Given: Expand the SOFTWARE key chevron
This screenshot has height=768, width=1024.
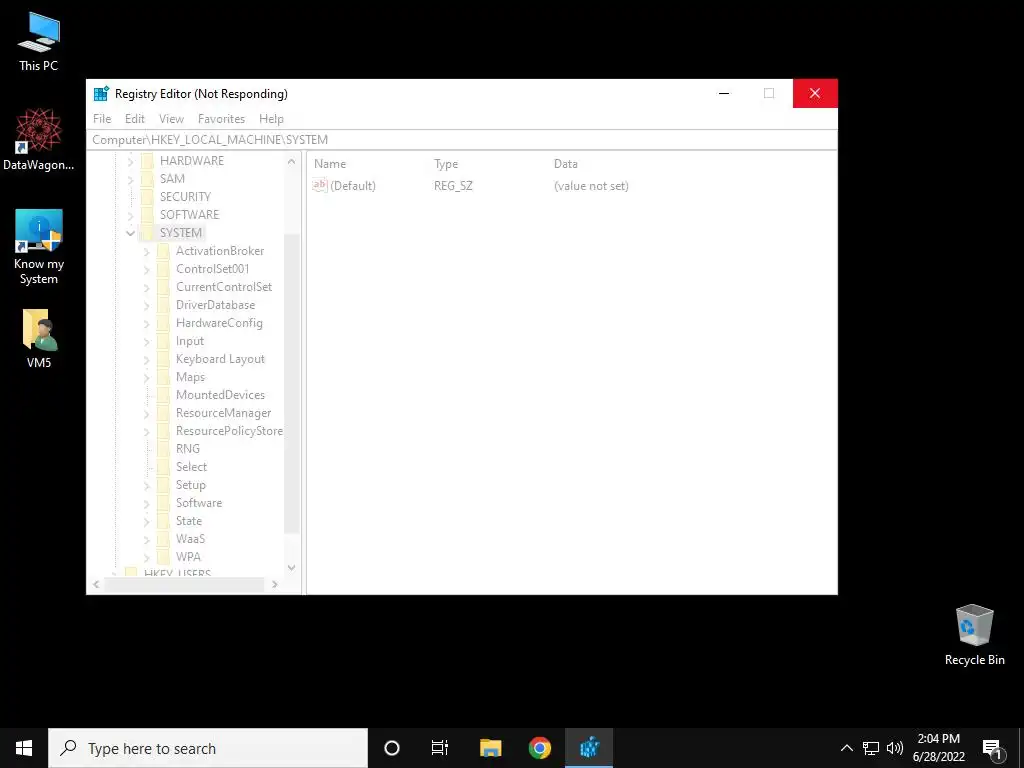Looking at the screenshot, I should point(131,215).
